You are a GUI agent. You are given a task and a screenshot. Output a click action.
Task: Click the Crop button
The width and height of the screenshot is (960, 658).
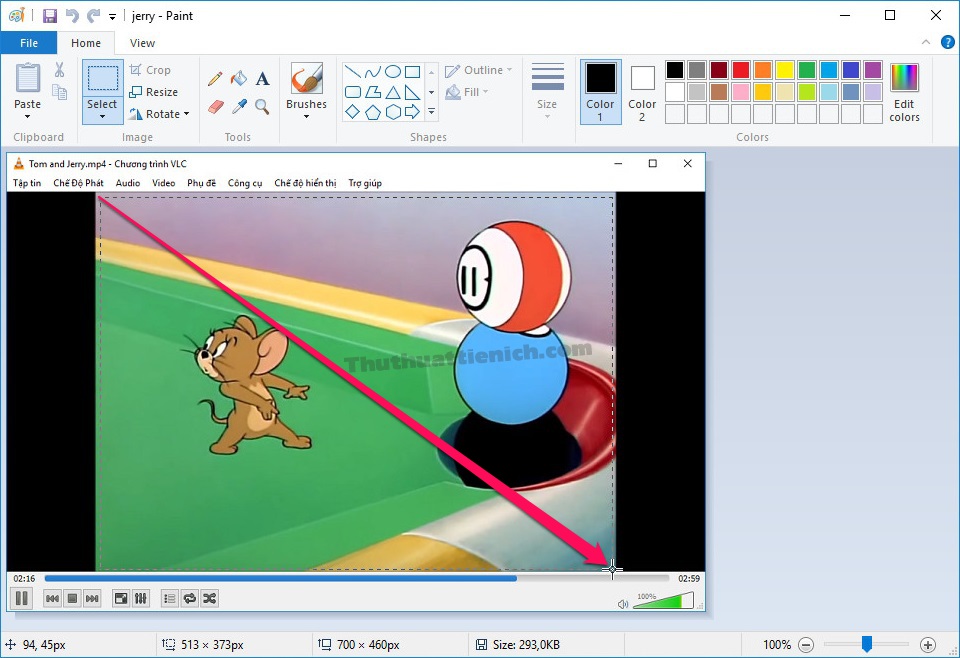pos(150,70)
